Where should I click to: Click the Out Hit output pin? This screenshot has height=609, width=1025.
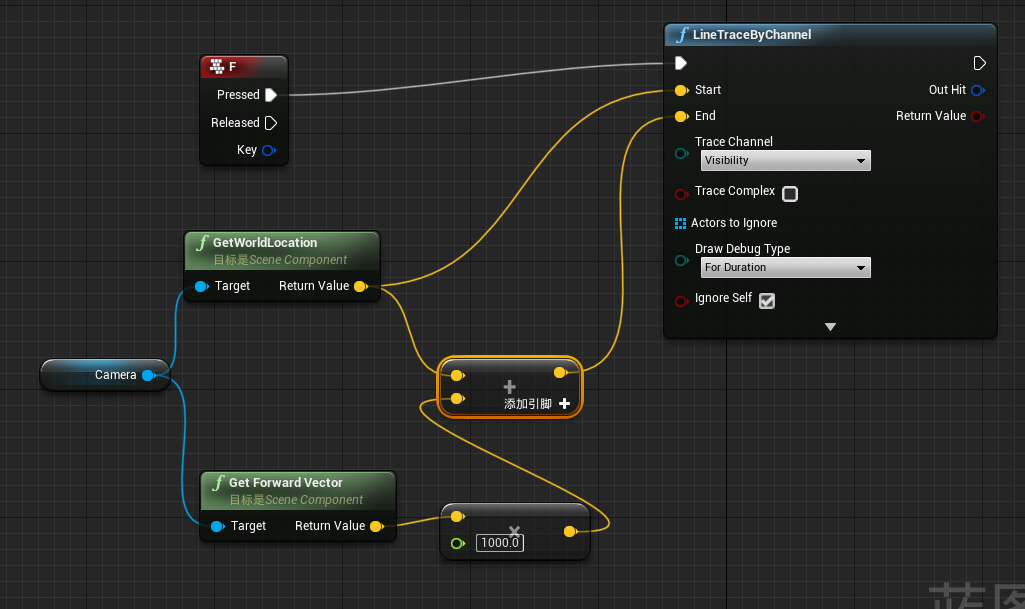point(977,89)
